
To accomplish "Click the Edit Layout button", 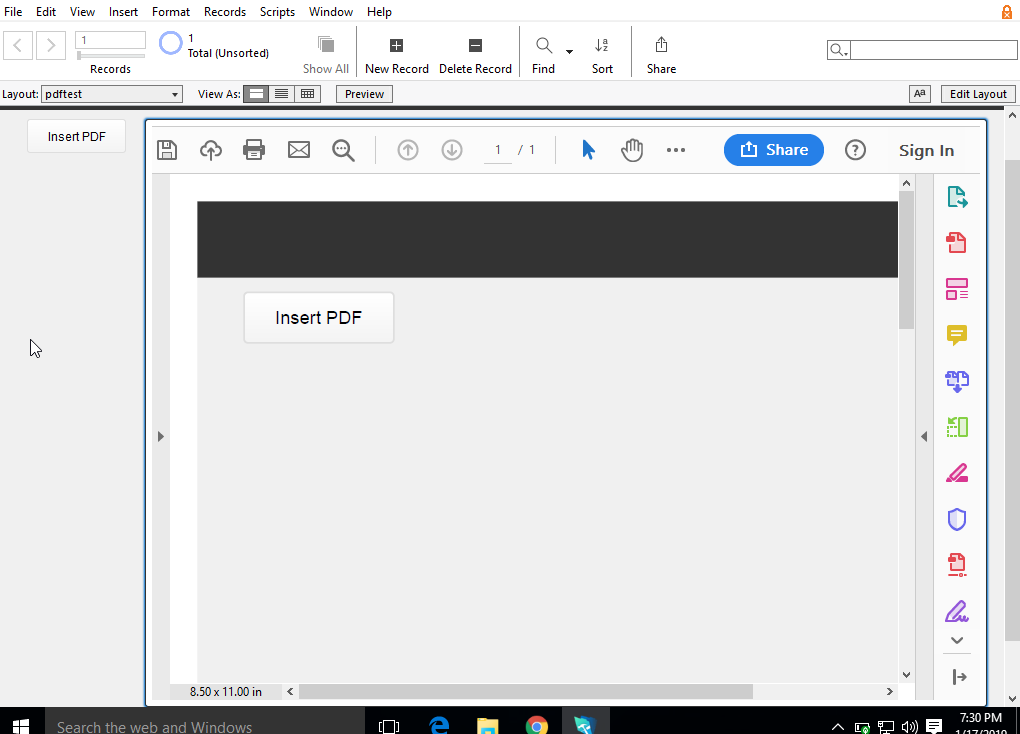I will 977,94.
